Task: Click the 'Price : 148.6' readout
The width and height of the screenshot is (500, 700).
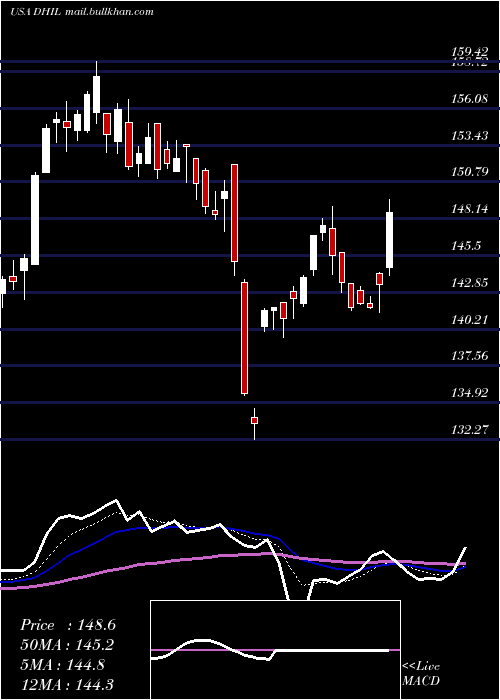Action: (68, 625)
